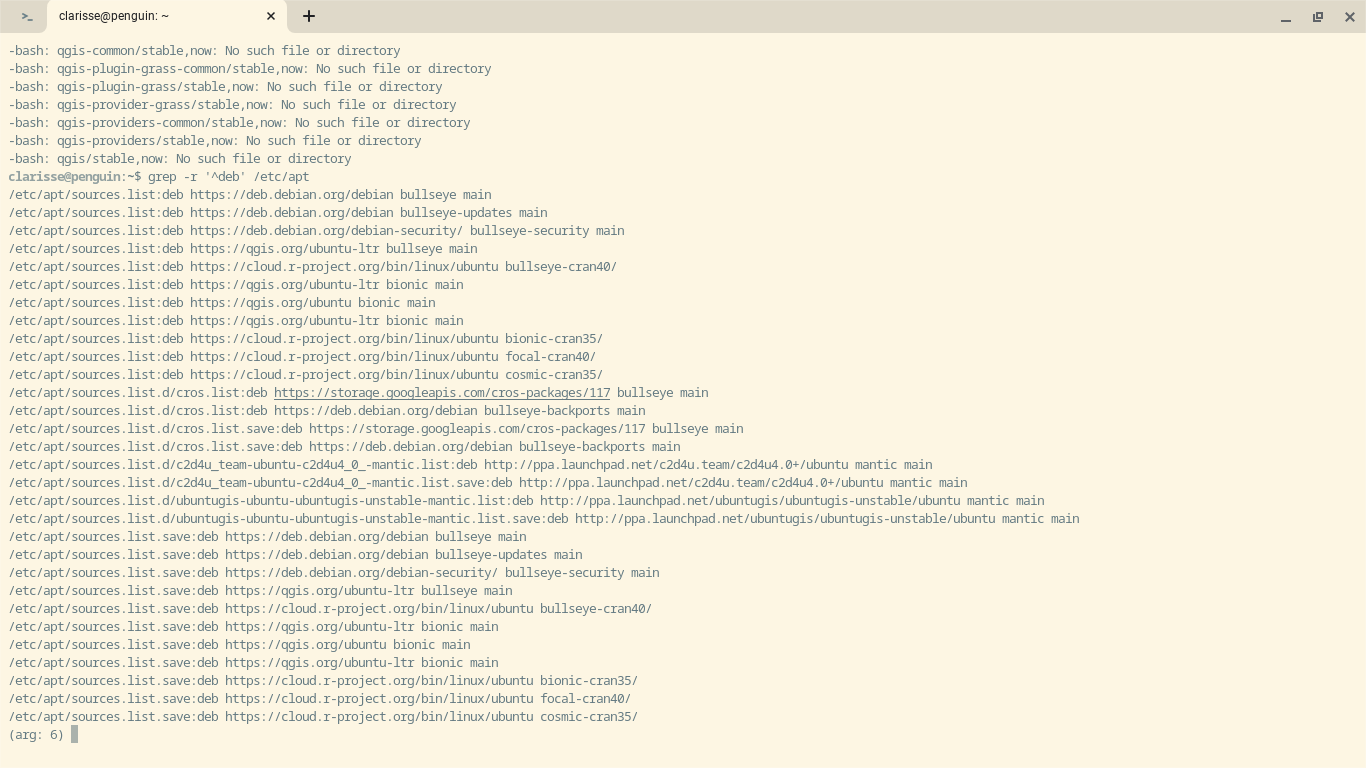Click sources.list.save:deb 'qgis.org/ubuntu bionic main' line

tap(239, 645)
